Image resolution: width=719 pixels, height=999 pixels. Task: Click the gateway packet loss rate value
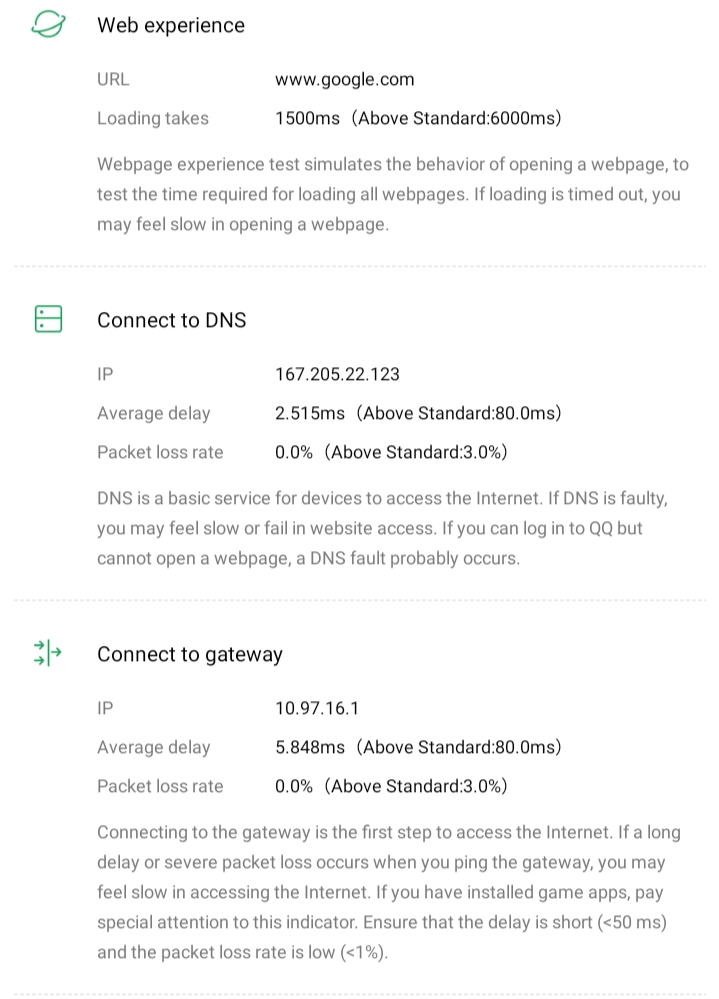pos(391,786)
